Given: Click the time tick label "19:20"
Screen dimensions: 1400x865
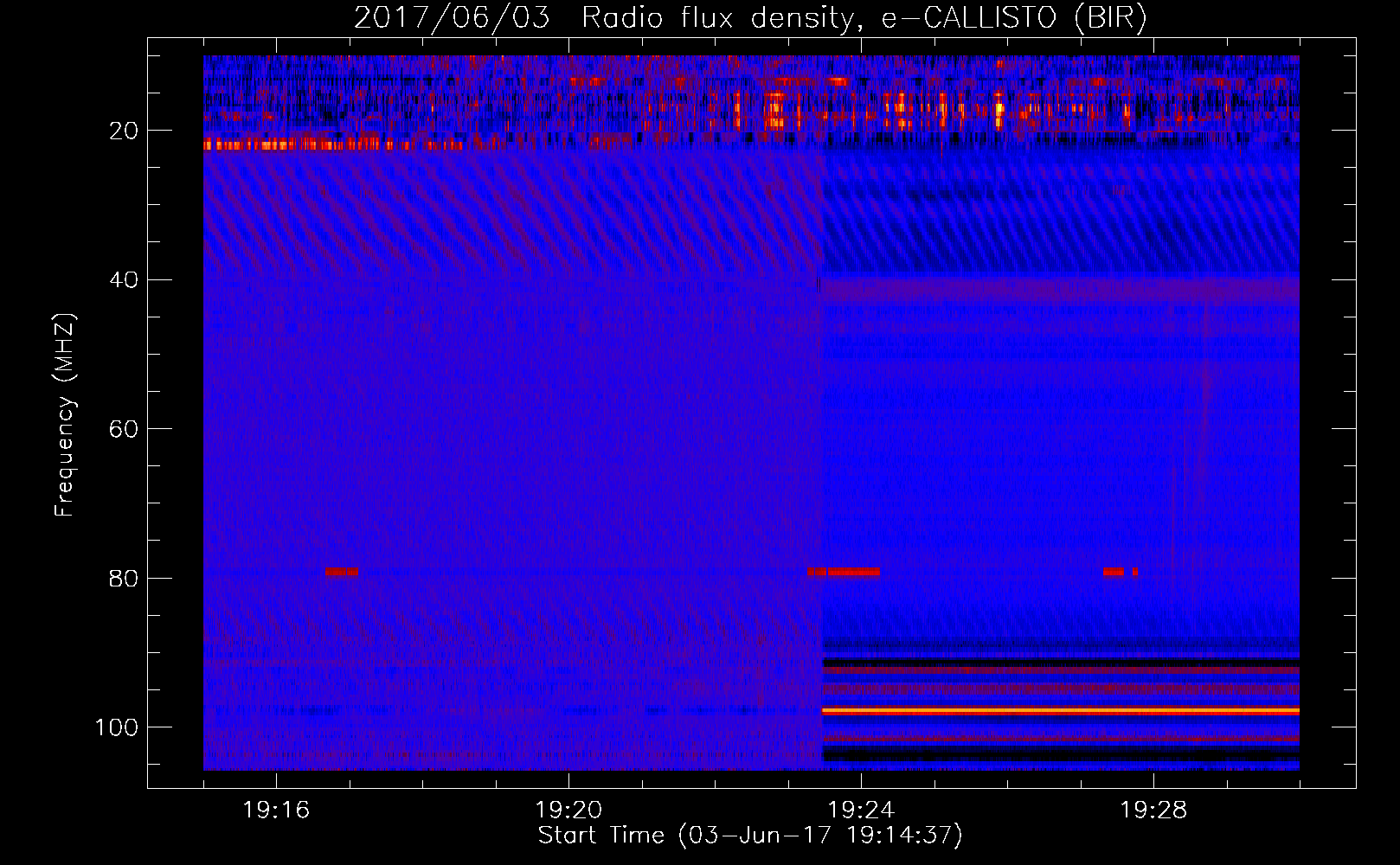Looking at the screenshot, I should coord(568,811).
